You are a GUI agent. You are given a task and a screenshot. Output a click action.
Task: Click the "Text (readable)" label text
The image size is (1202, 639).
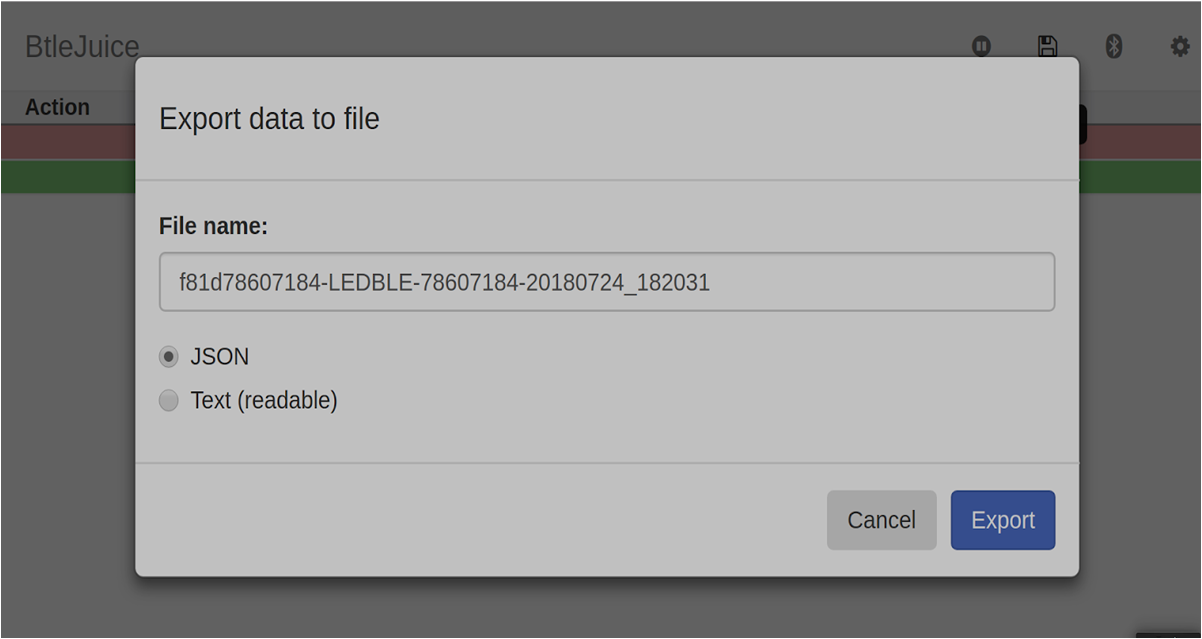[x=264, y=401]
